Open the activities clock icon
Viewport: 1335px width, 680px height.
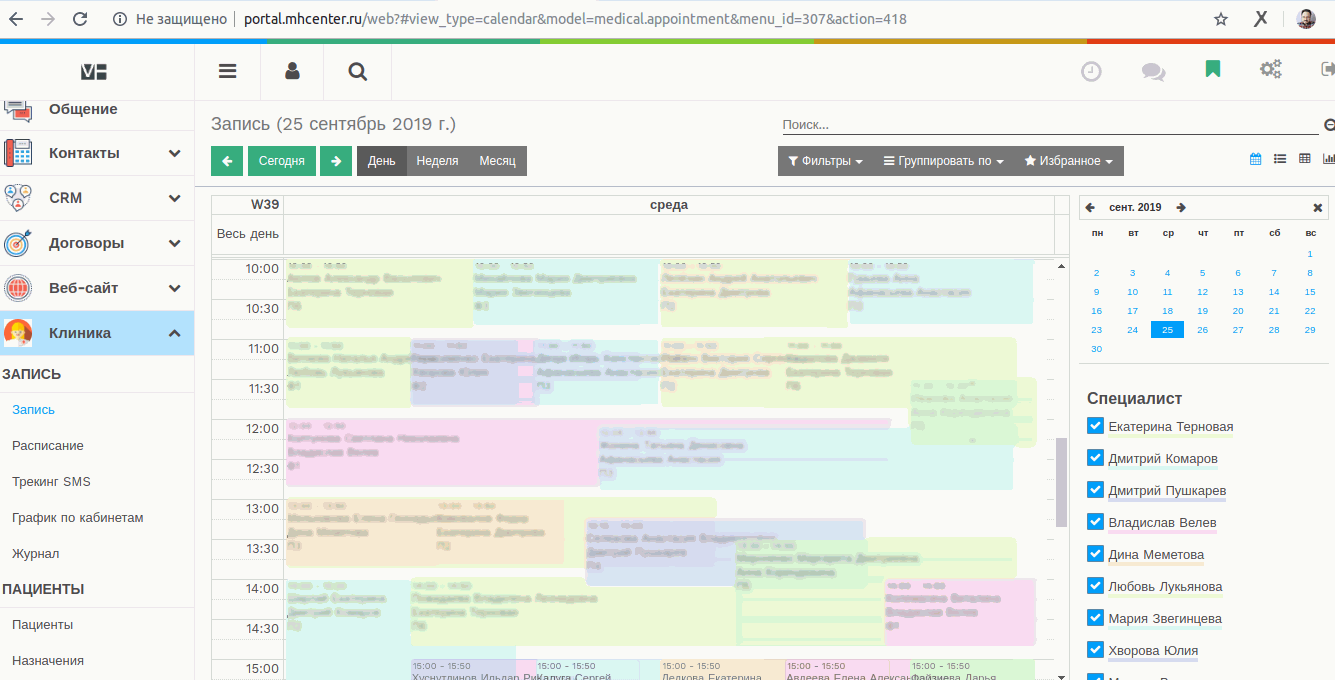1091,71
